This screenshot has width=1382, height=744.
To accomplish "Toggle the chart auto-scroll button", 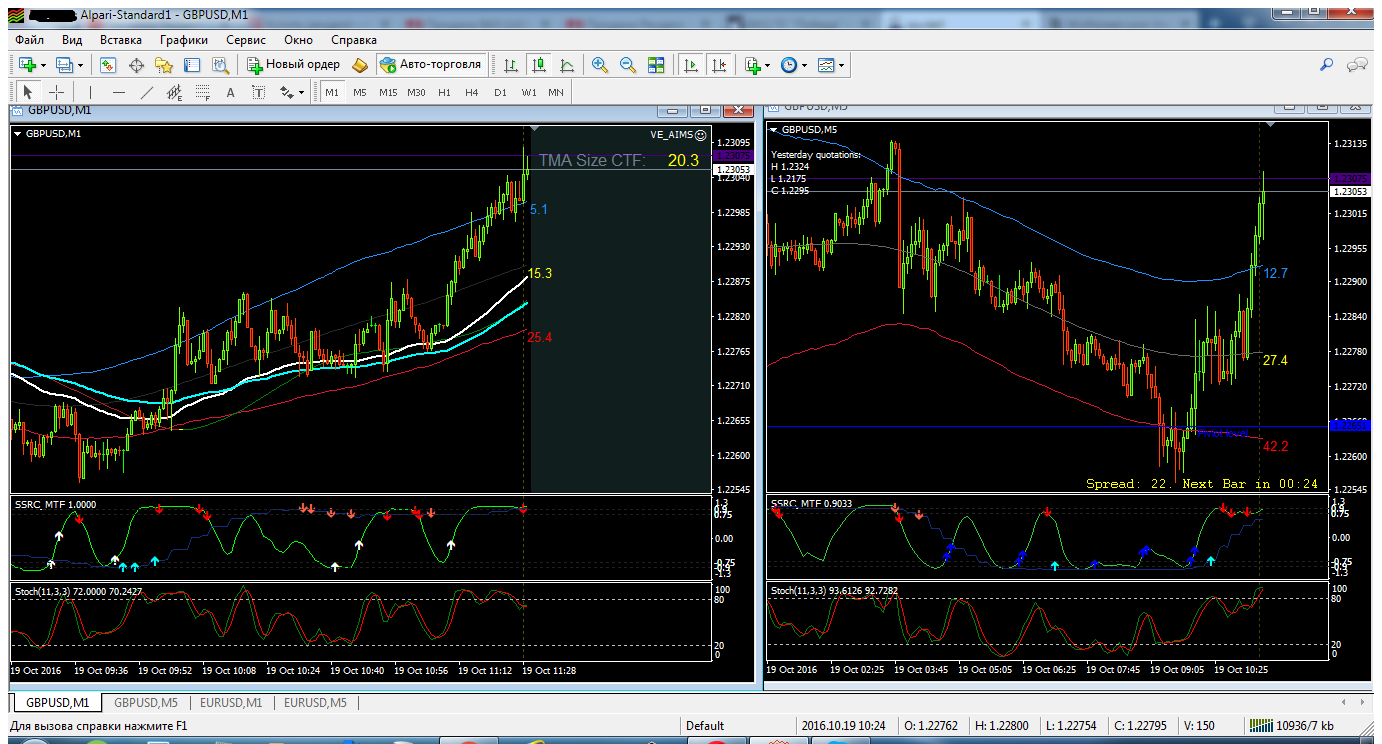I will tap(690, 65).
